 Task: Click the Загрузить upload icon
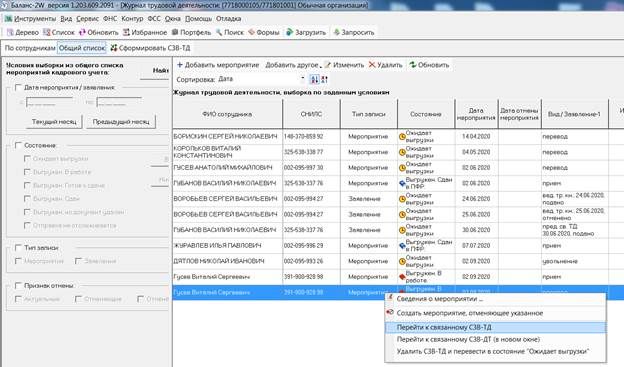[290, 33]
